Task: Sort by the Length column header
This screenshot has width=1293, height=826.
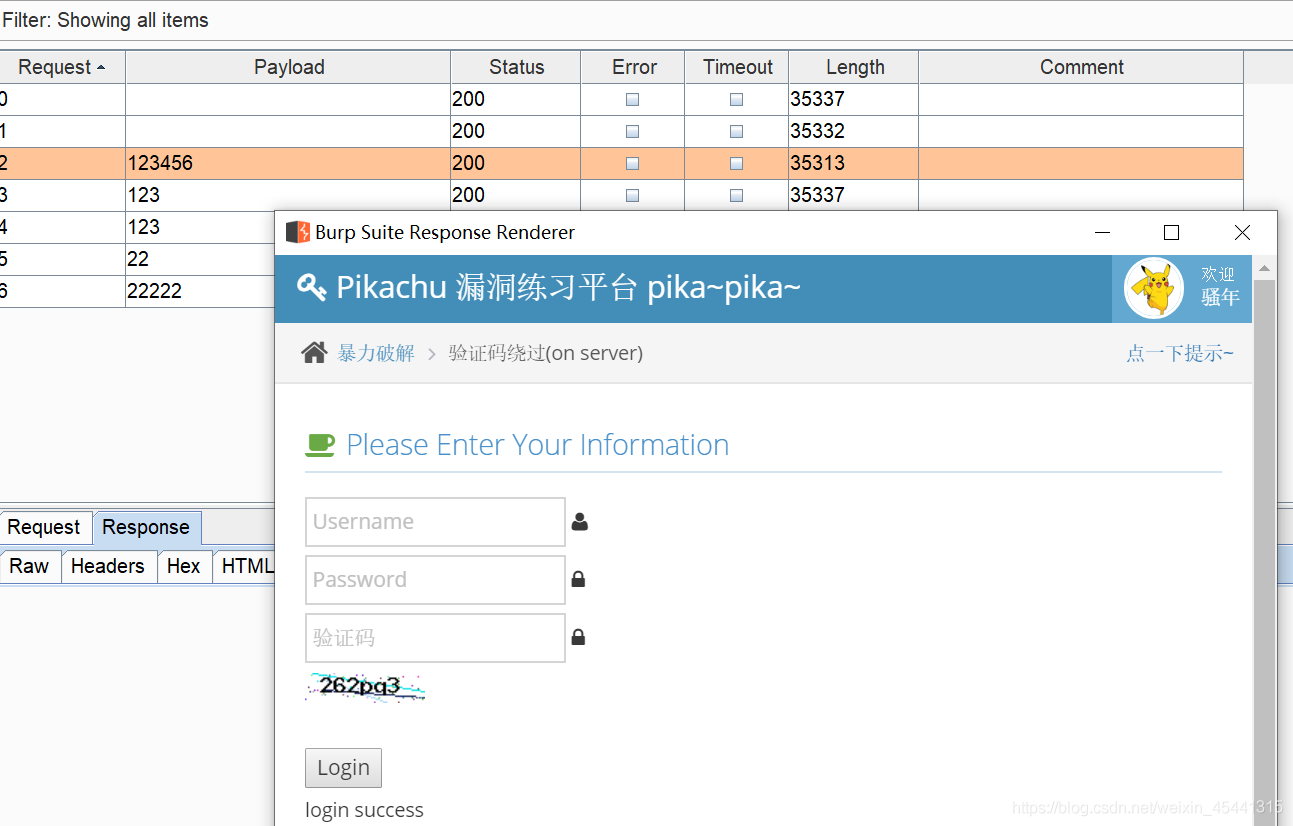Action: pyautogui.click(x=854, y=67)
